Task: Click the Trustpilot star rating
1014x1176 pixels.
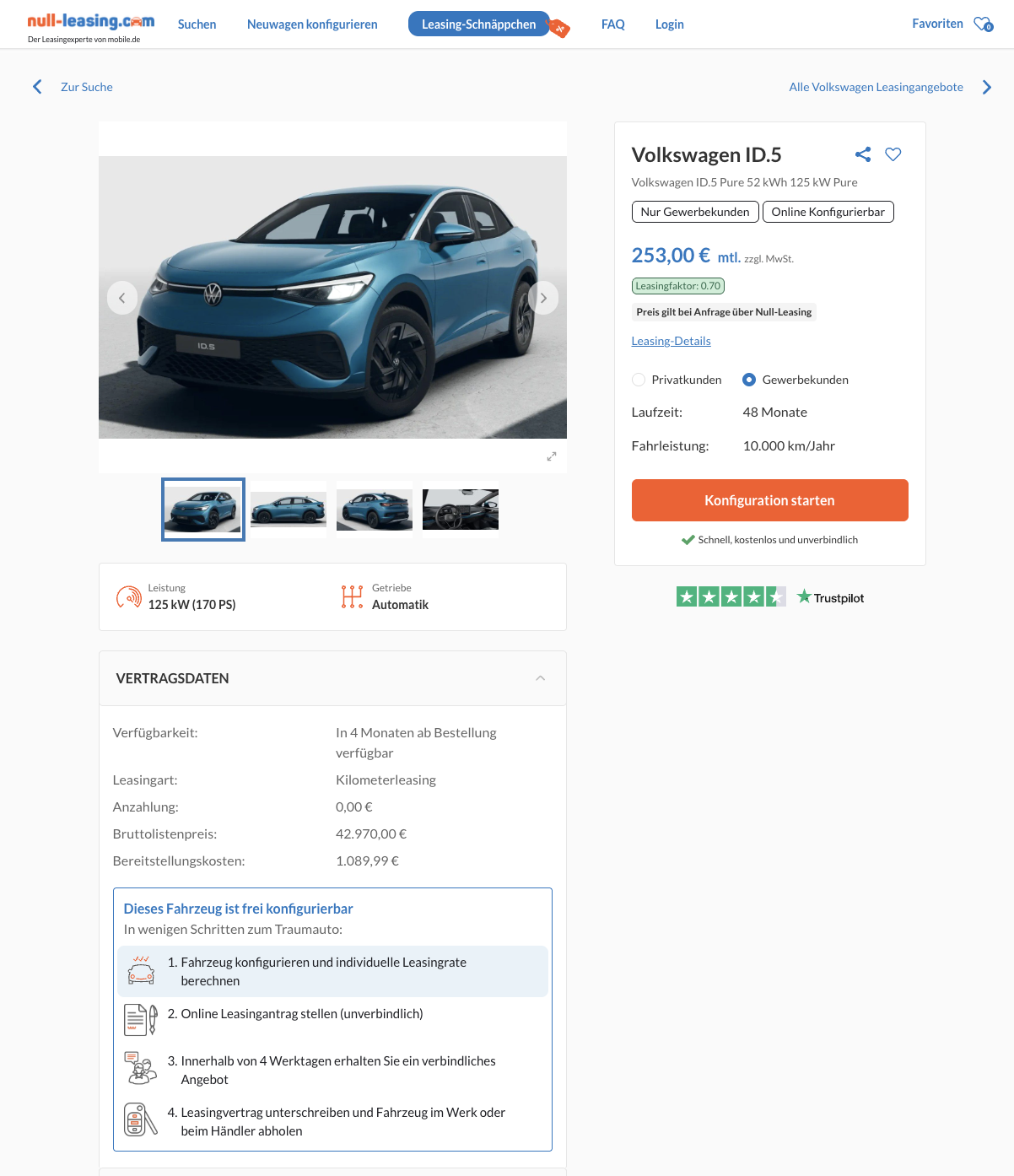Action: click(x=731, y=597)
